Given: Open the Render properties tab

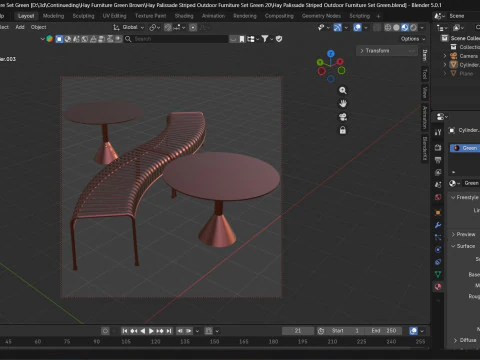Looking at the screenshot, I should click(438, 147).
